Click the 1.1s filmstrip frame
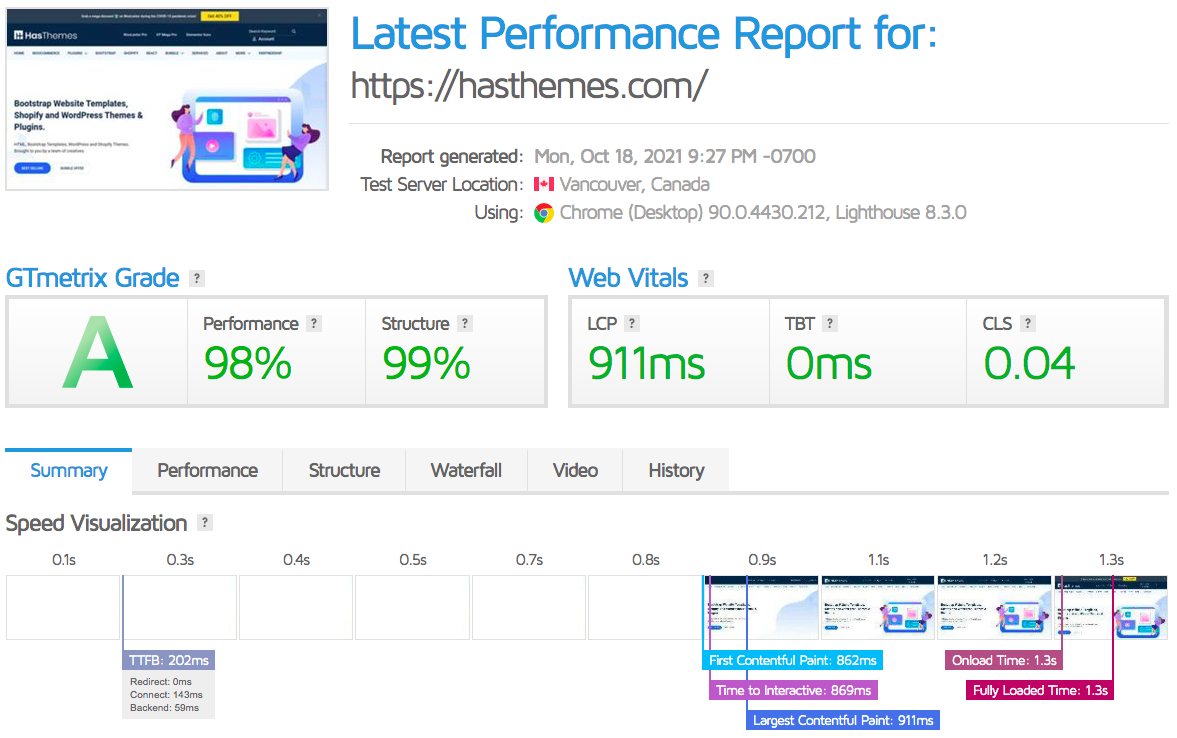 [878, 607]
